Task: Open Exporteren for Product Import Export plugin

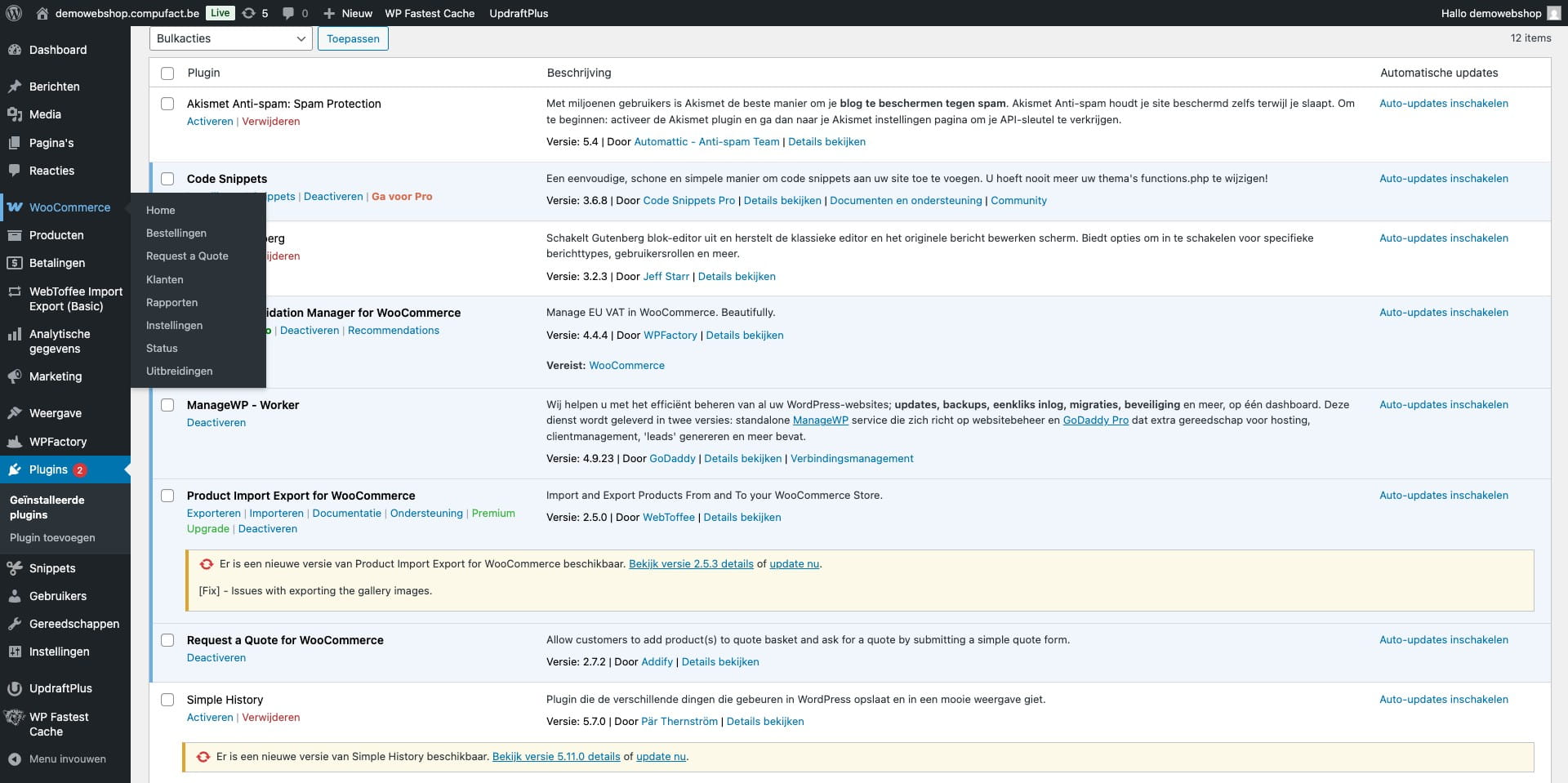Action: 214,514
